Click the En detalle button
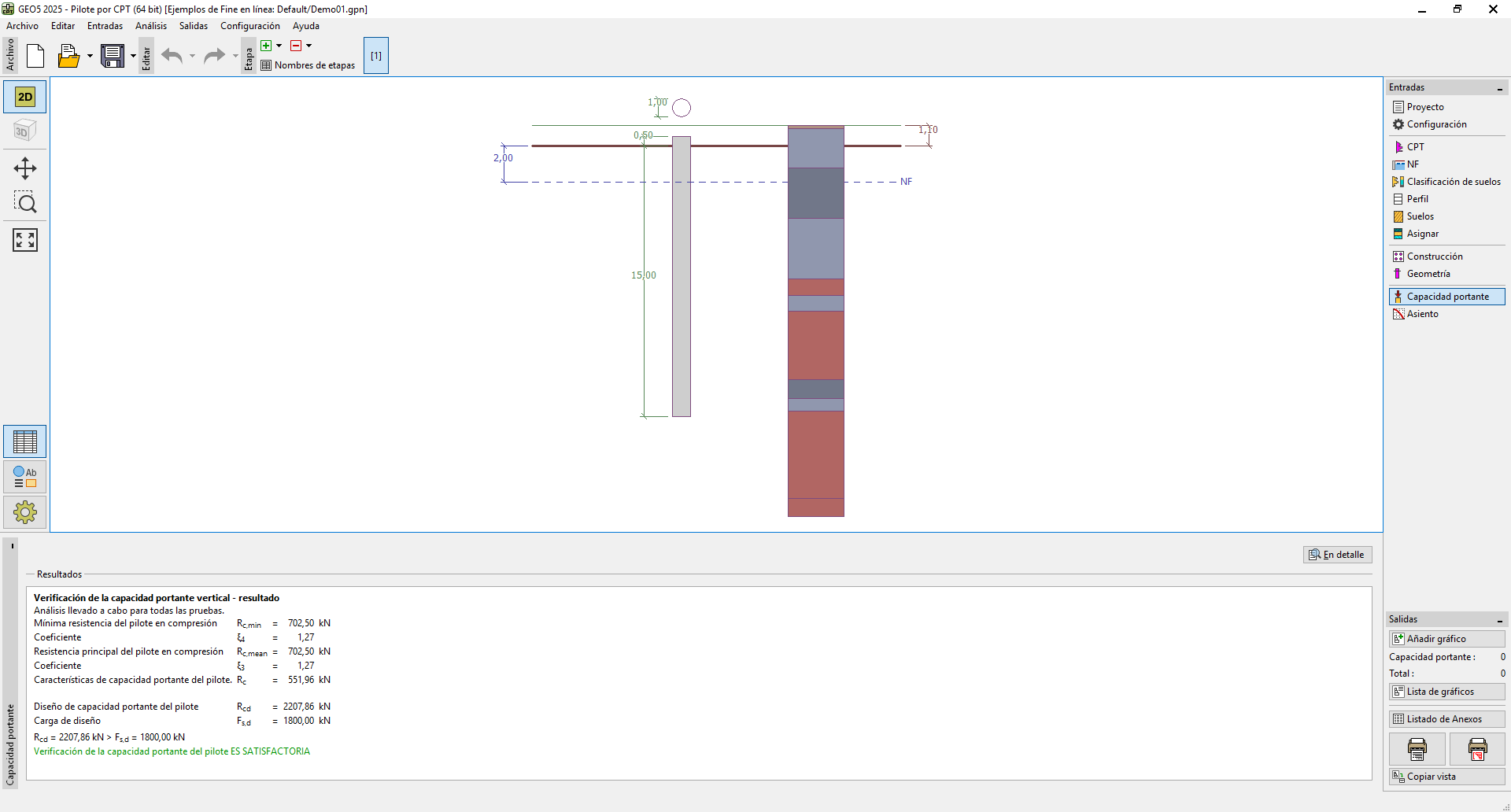Screen dimensions: 1511x812 coord(1337,555)
